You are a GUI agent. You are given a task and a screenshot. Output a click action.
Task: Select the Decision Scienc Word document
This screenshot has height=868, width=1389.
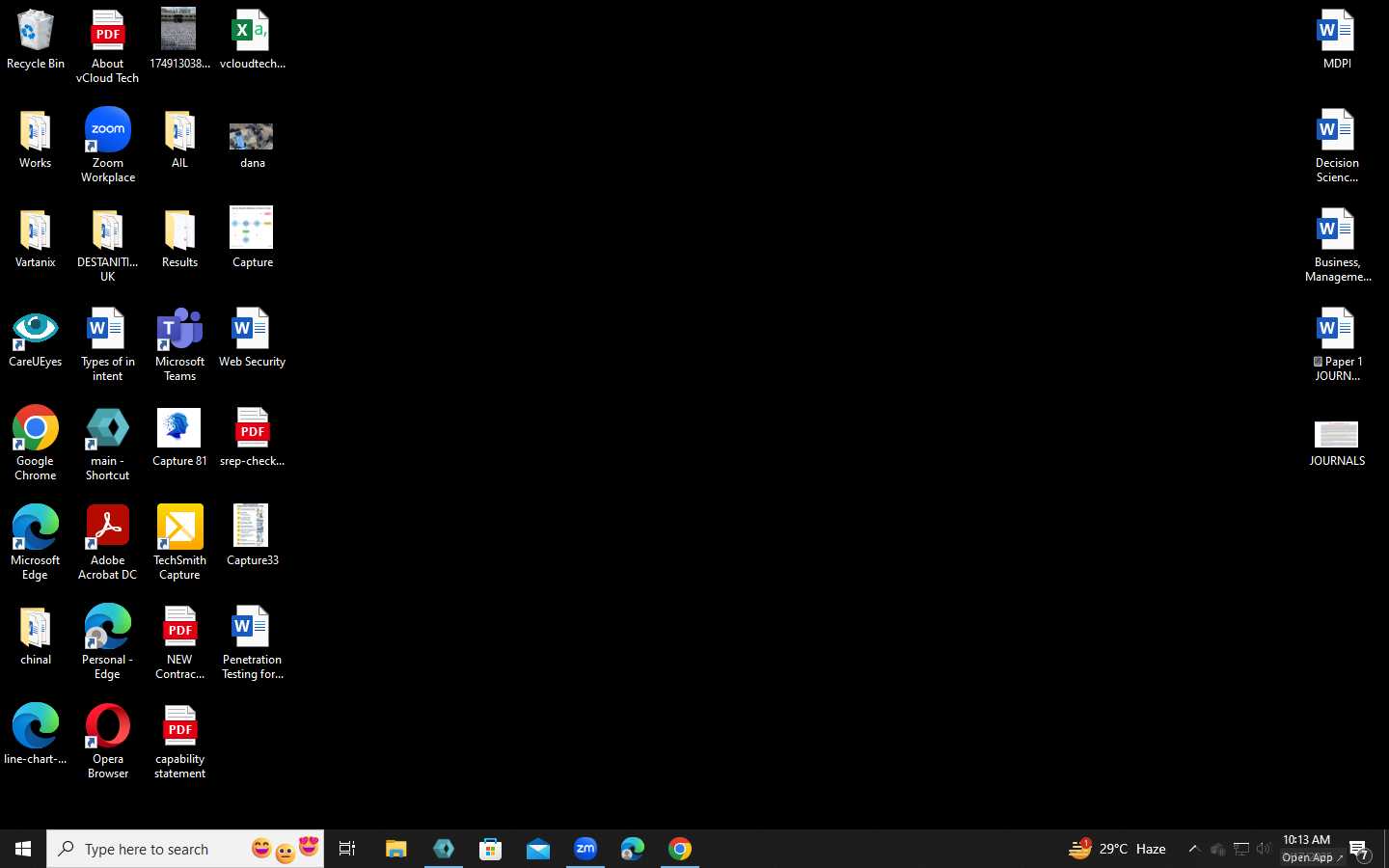point(1337,145)
